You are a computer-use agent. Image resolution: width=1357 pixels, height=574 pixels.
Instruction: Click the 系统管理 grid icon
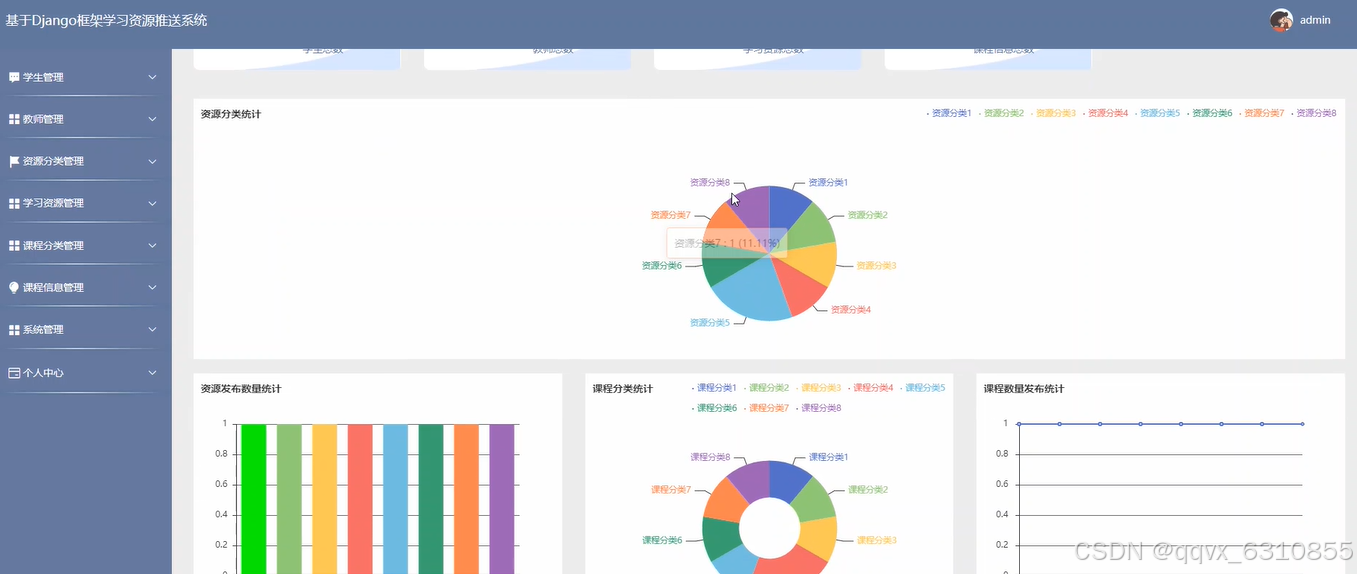(14, 329)
